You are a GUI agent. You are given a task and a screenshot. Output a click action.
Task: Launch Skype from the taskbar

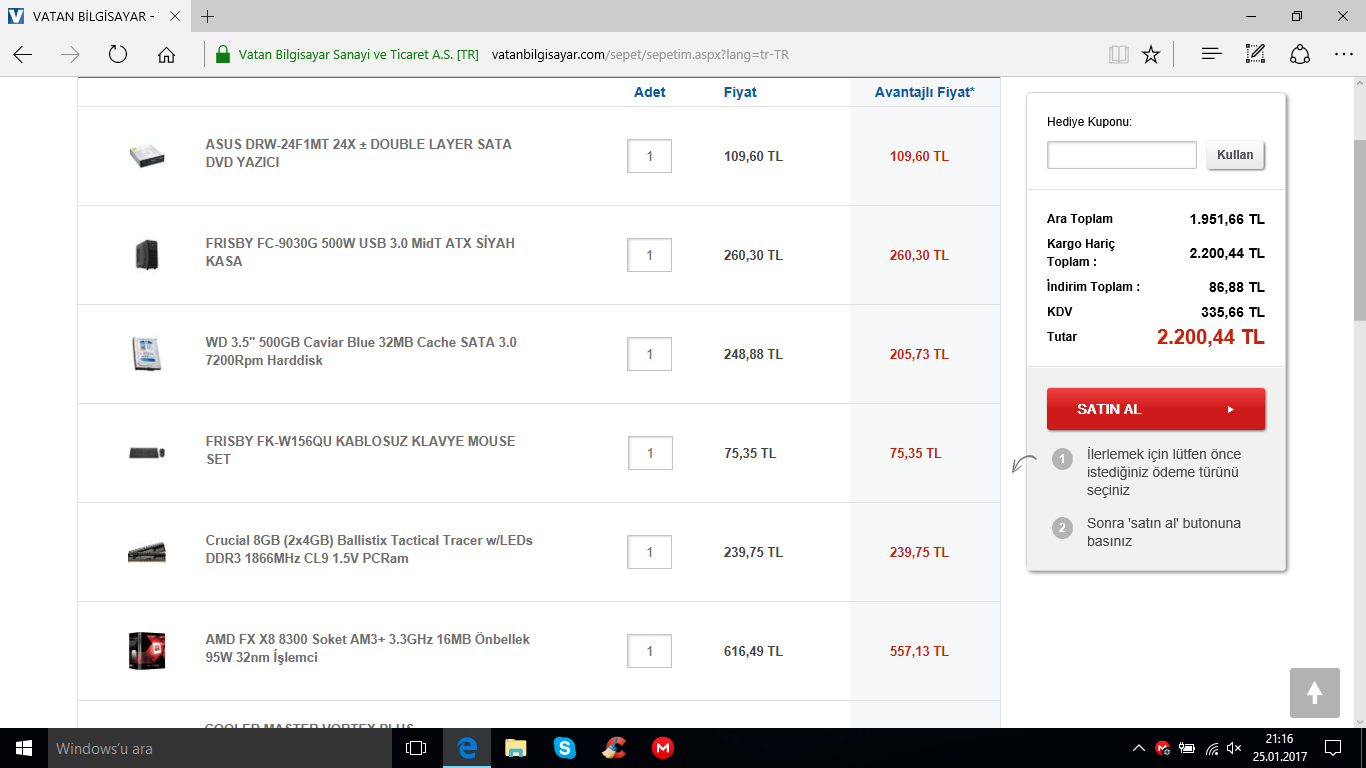click(x=564, y=748)
